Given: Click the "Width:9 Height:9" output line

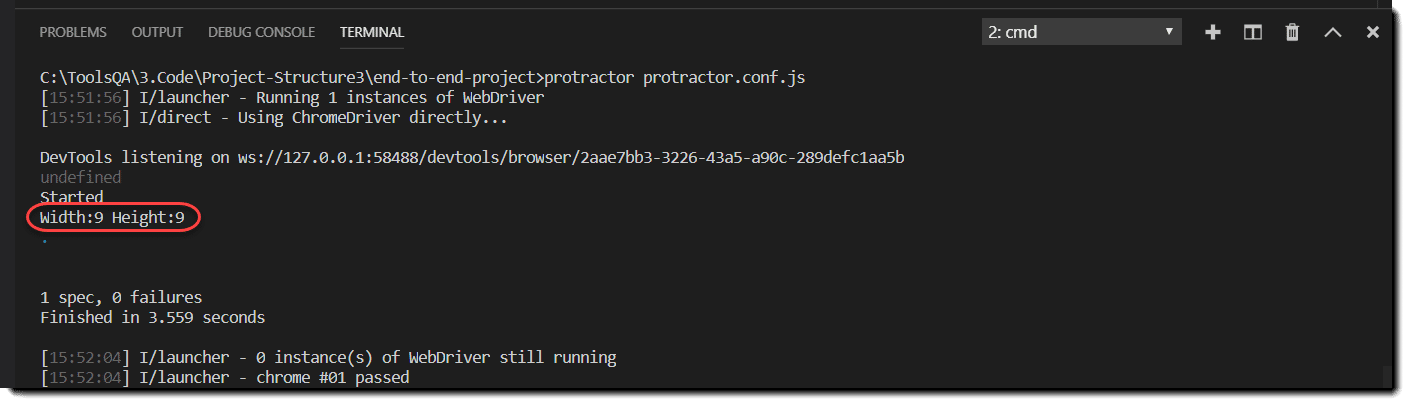Looking at the screenshot, I should tap(112, 218).
